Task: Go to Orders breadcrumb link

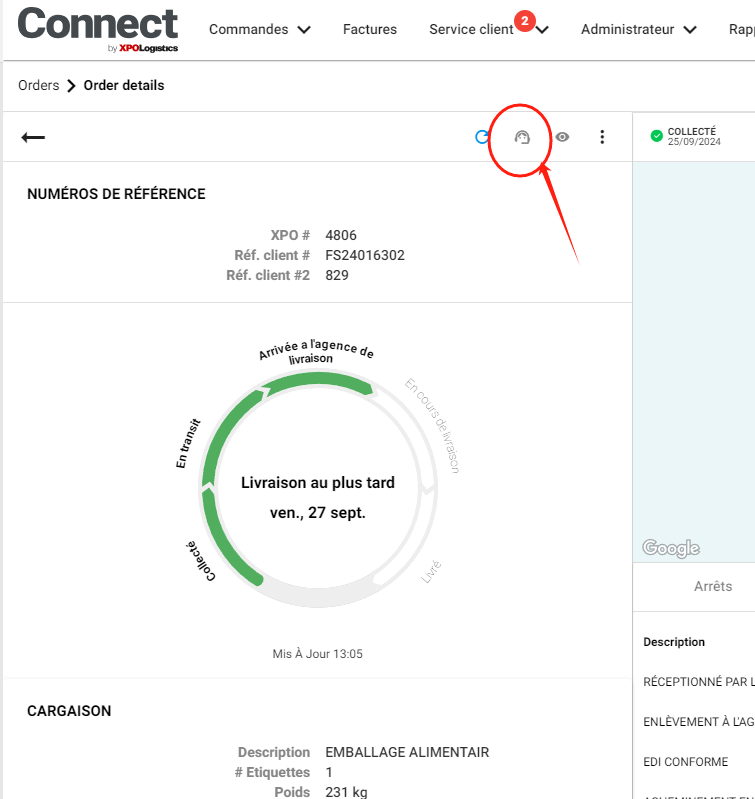Action: pyautogui.click(x=39, y=86)
